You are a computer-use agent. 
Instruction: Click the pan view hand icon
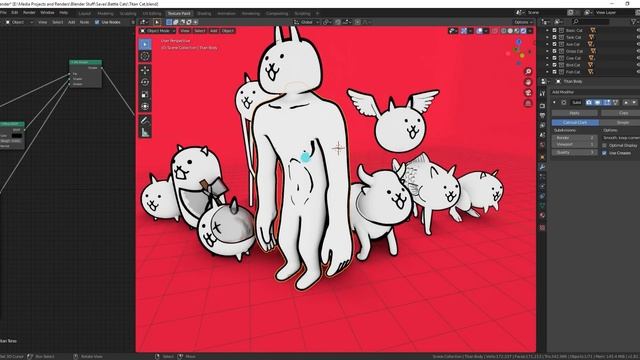pyautogui.click(x=528, y=82)
